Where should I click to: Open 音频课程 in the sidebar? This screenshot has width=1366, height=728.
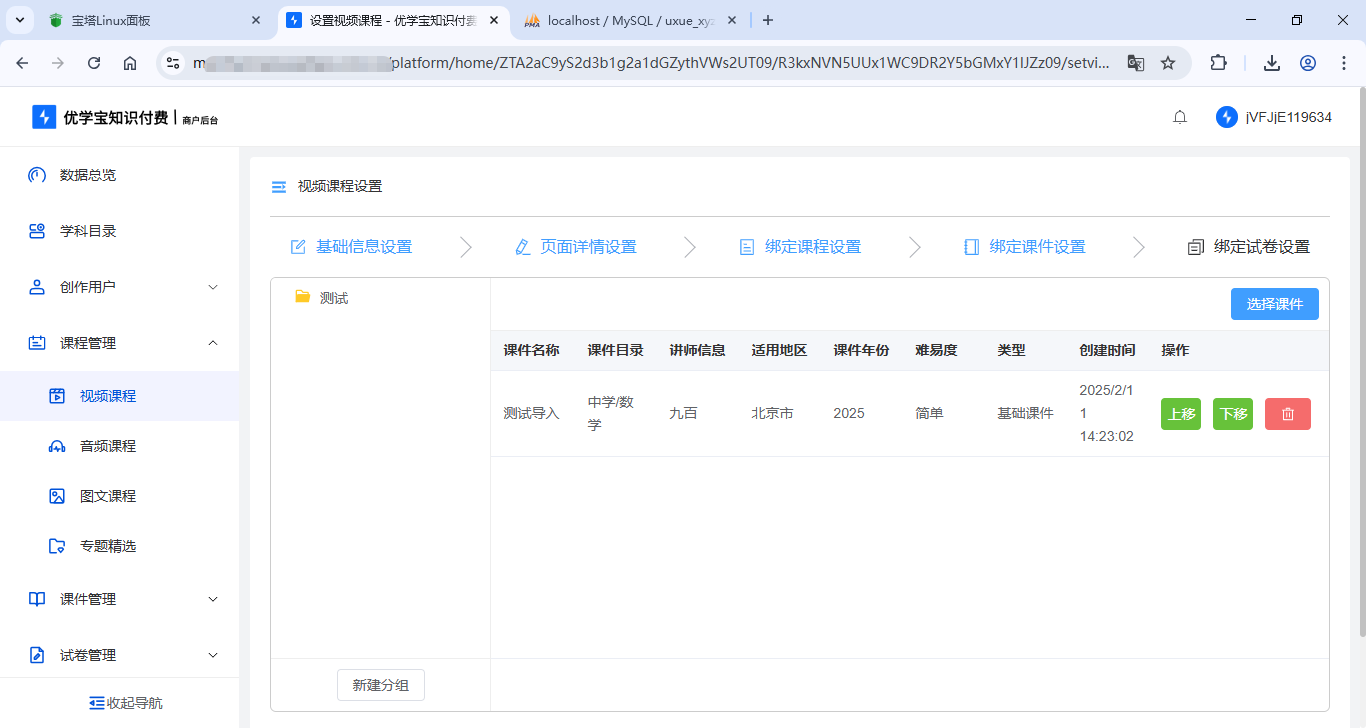[x=107, y=446]
